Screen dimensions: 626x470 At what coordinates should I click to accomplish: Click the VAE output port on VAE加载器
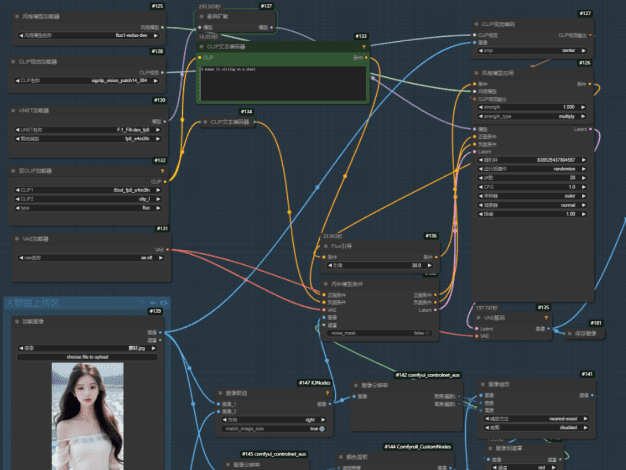(x=168, y=250)
